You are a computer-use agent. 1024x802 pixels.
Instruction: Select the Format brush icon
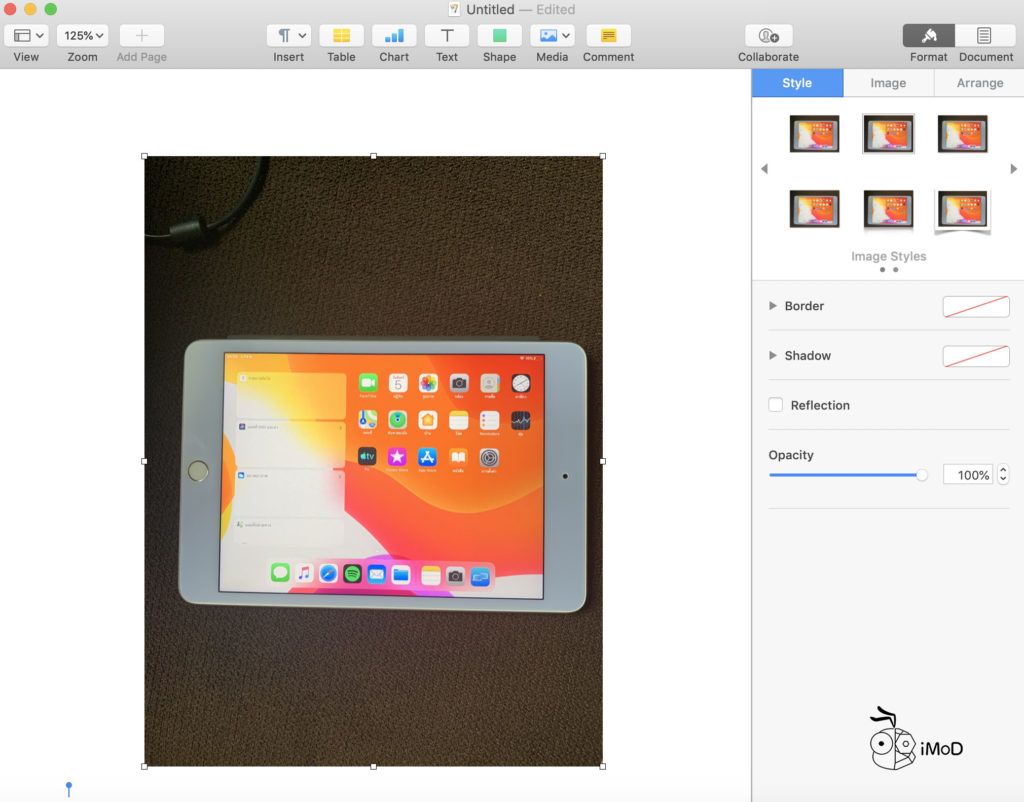pyautogui.click(x=928, y=38)
